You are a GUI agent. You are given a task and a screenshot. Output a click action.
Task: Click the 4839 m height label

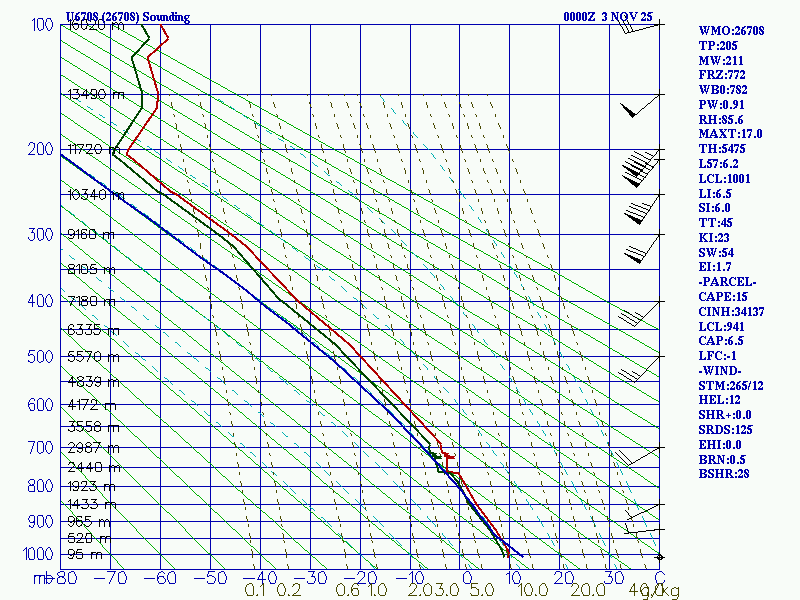click(x=93, y=382)
